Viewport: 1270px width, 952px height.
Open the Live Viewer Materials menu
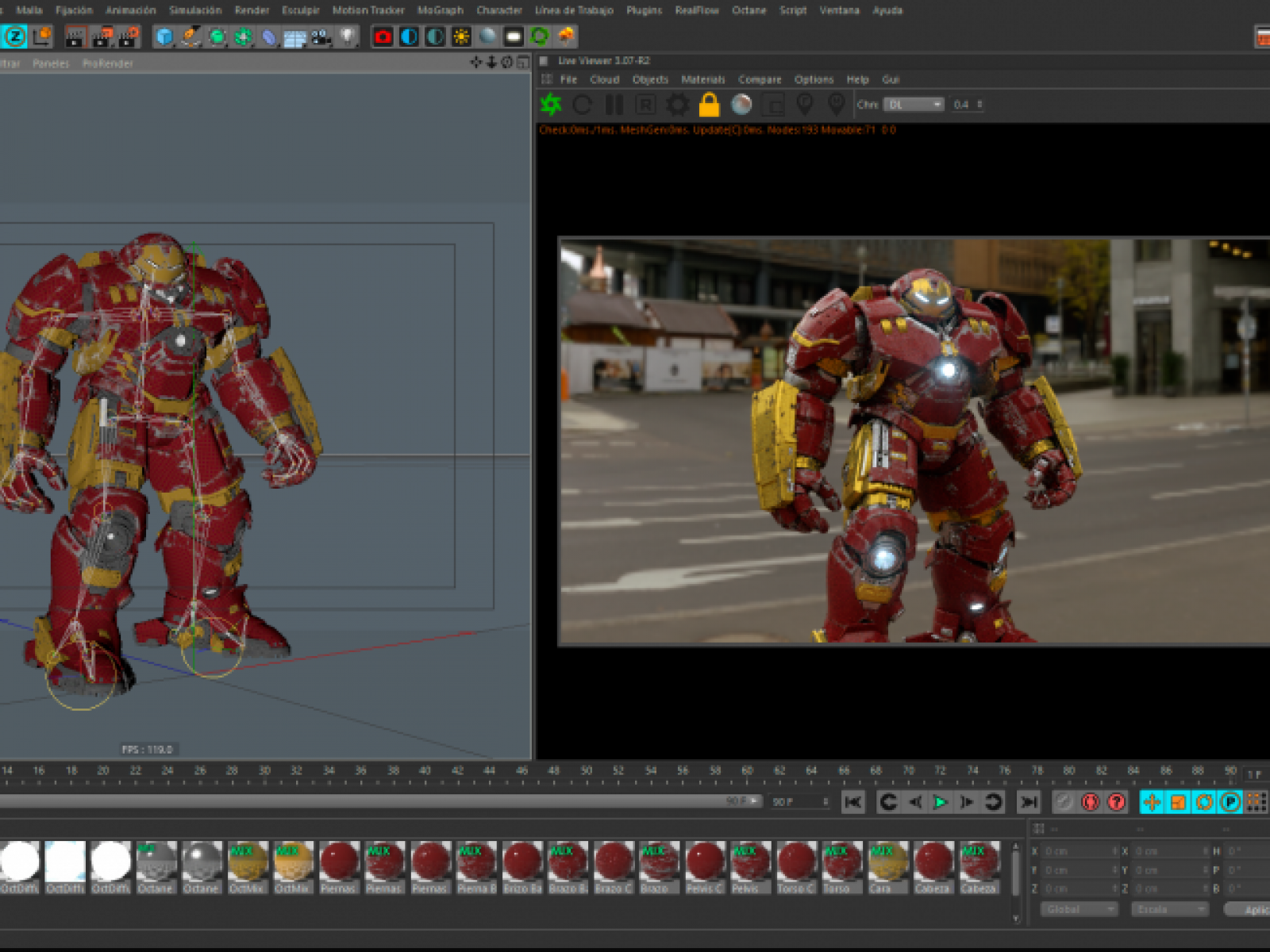[x=703, y=79]
